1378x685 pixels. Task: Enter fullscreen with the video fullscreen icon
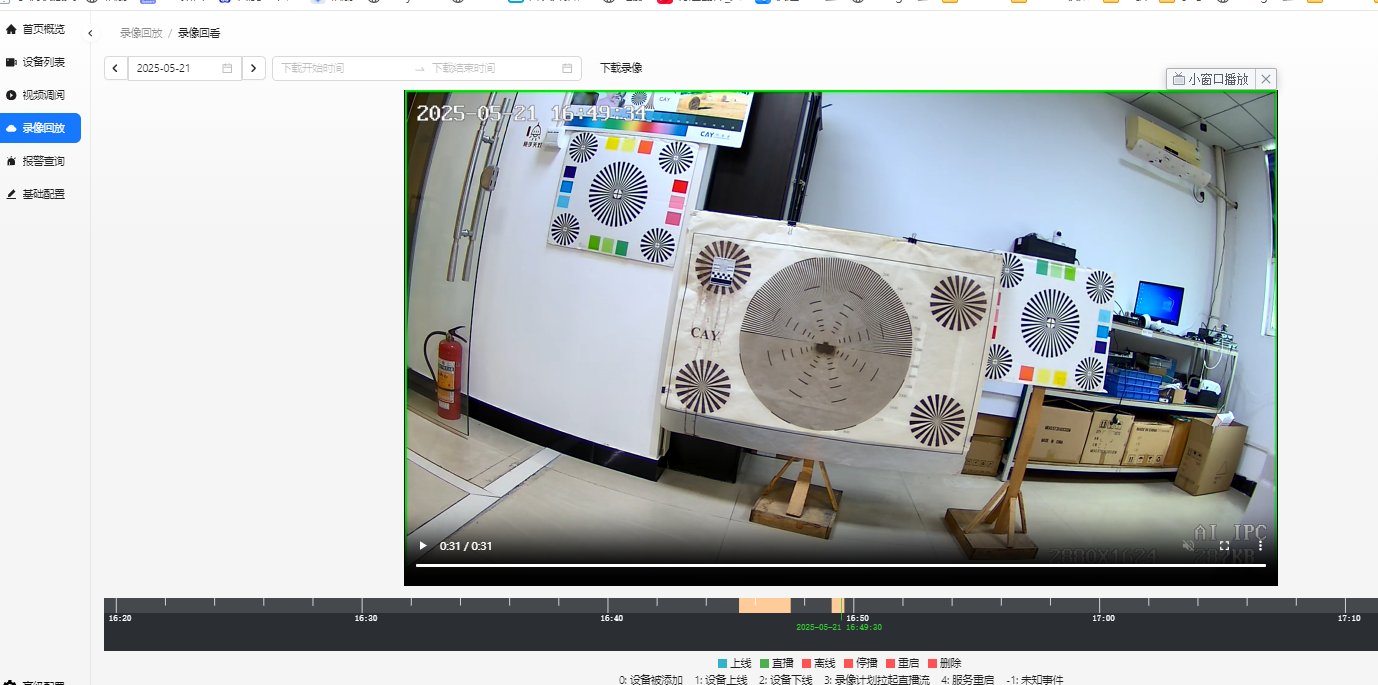[x=1224, y=546]
